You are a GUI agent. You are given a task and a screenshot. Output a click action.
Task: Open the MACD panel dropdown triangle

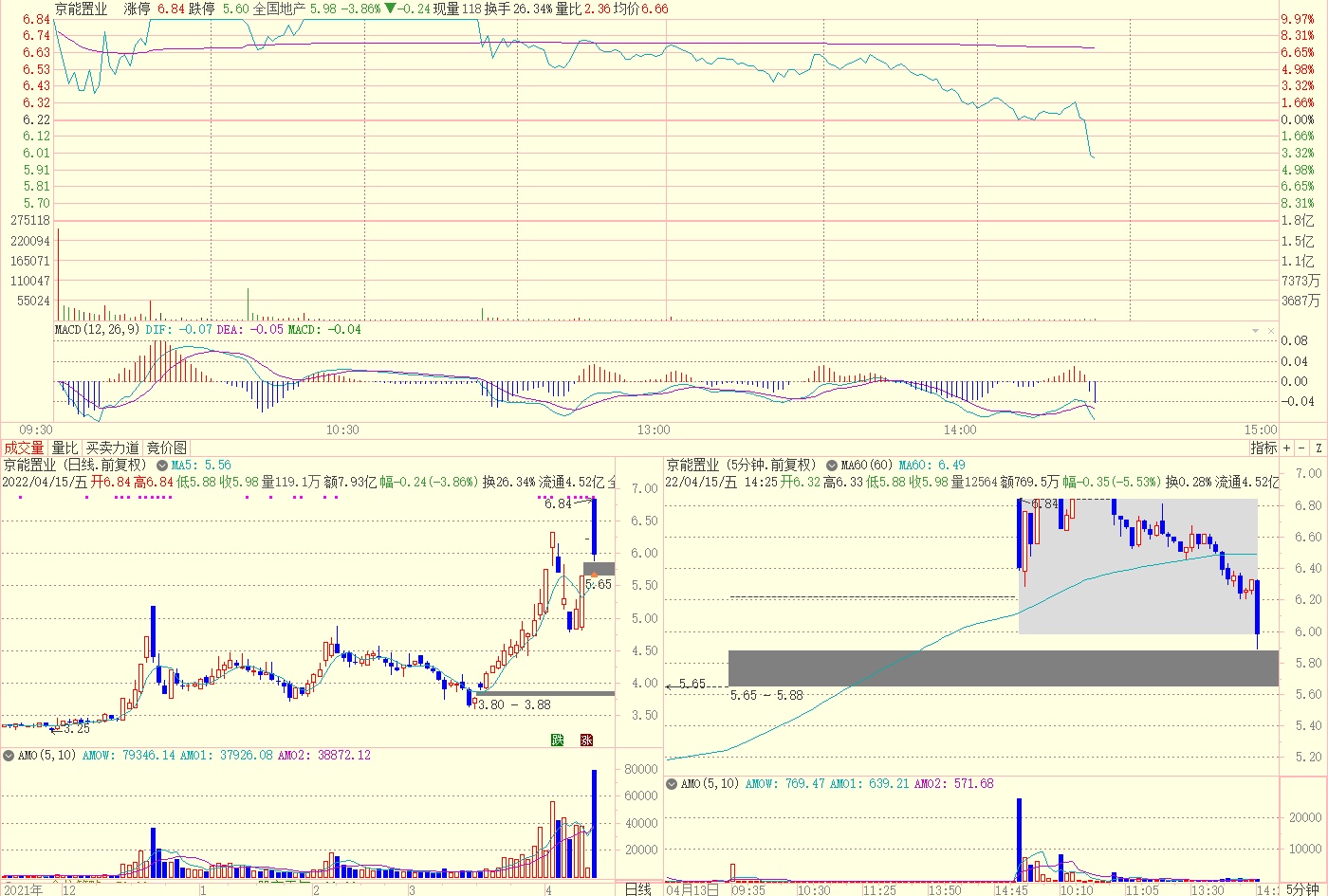coord(1256,331)
